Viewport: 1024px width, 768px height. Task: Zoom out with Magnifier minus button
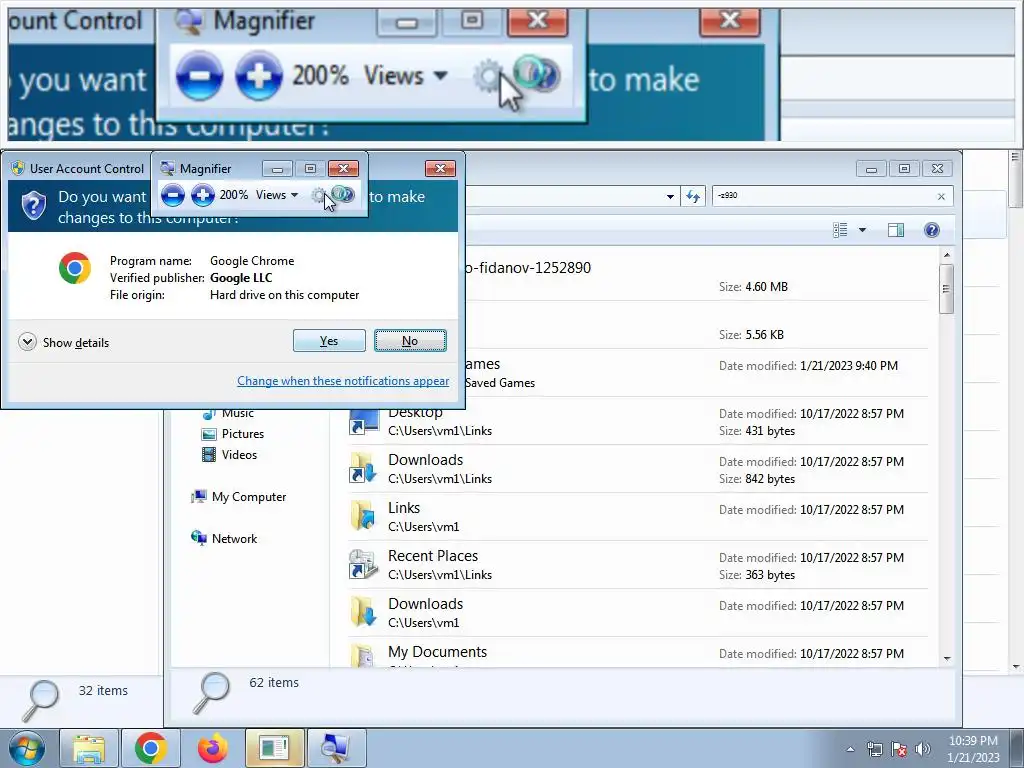point(173,195)
